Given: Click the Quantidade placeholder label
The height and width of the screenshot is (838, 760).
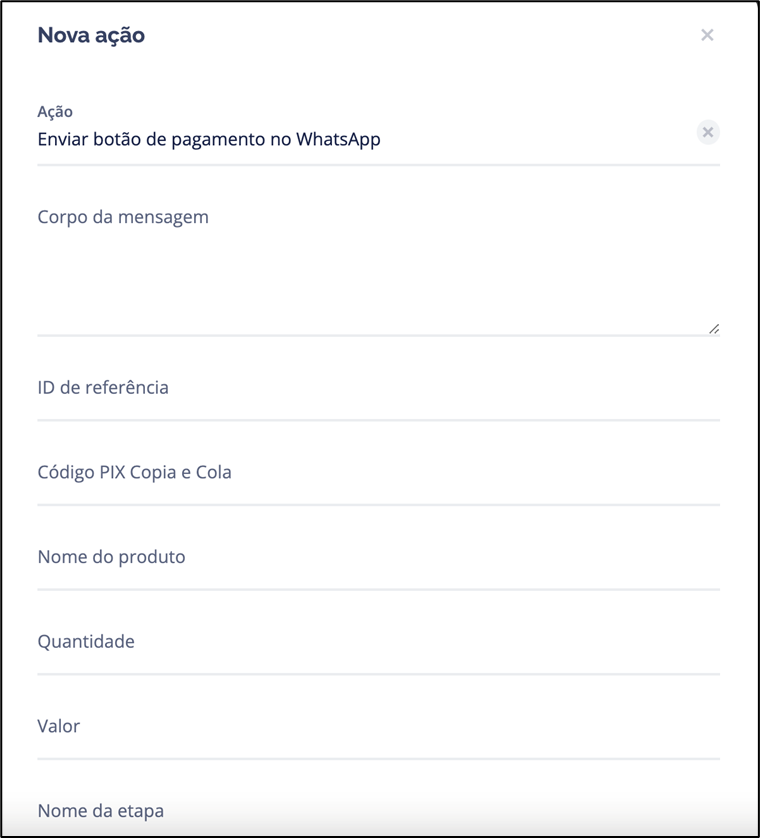Looking at the screenshot, I should click(86, 642).
